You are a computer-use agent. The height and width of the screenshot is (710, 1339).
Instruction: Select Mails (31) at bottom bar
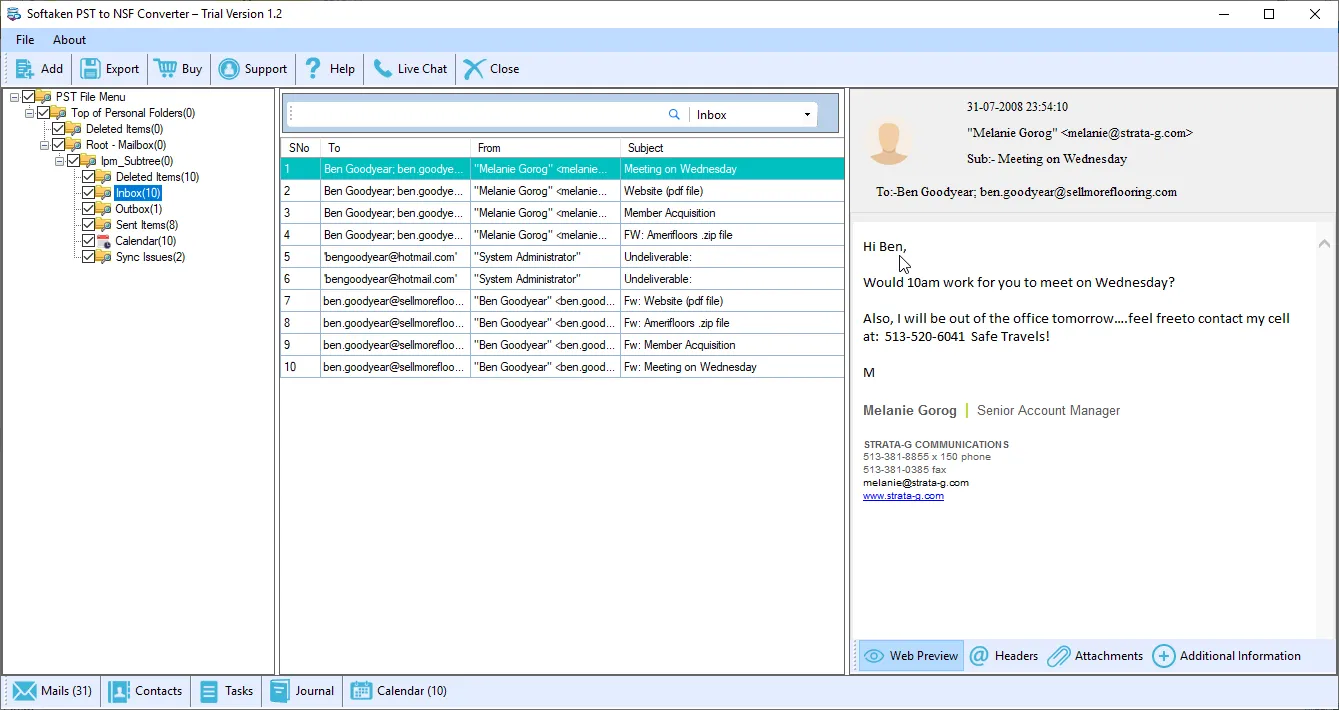(x=53, y=691)
